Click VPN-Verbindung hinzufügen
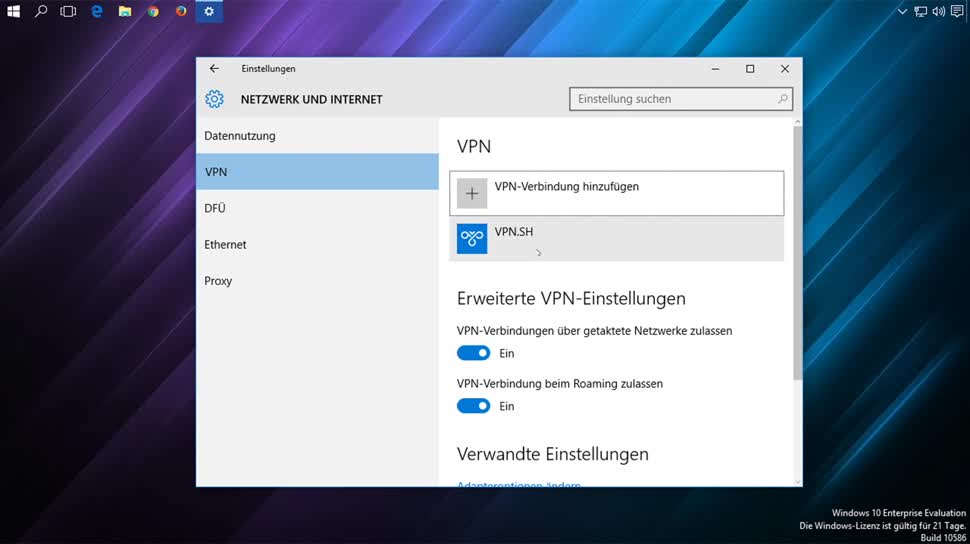 point(617,194)
